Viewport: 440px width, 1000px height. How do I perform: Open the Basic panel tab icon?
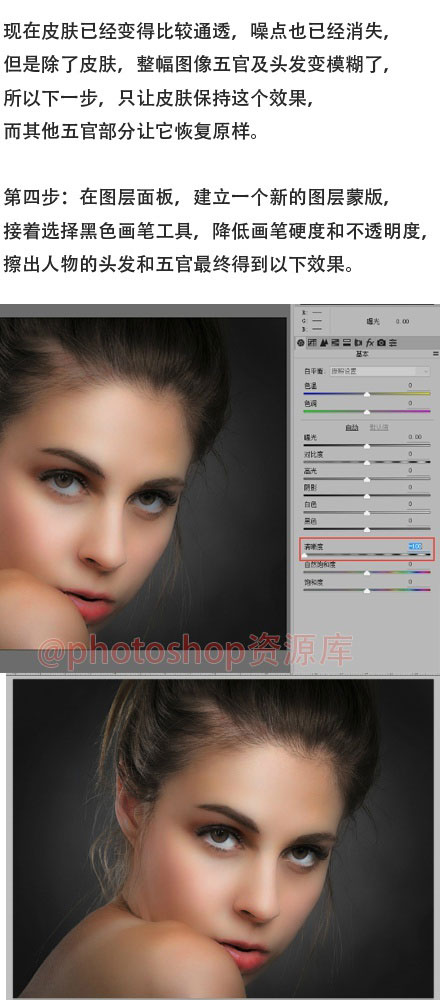click(300, 343)
